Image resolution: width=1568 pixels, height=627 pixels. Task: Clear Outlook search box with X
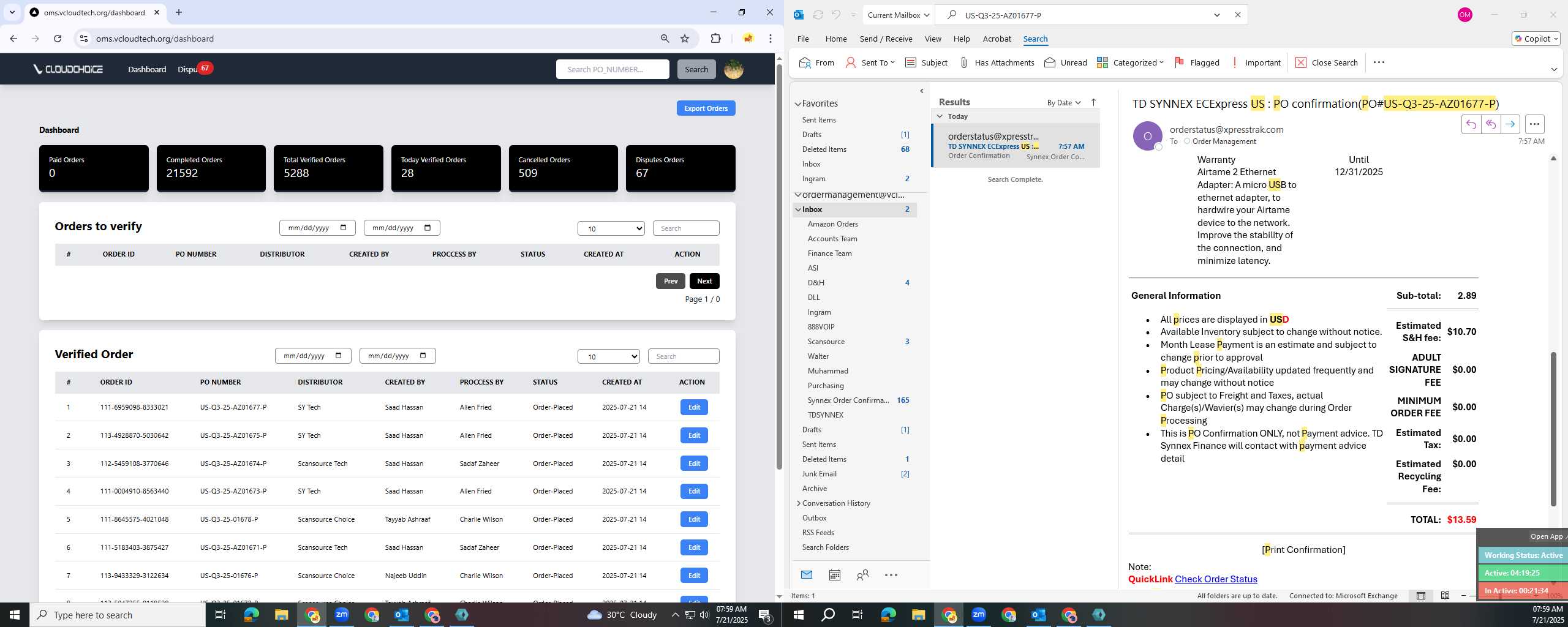[1237, 15]
